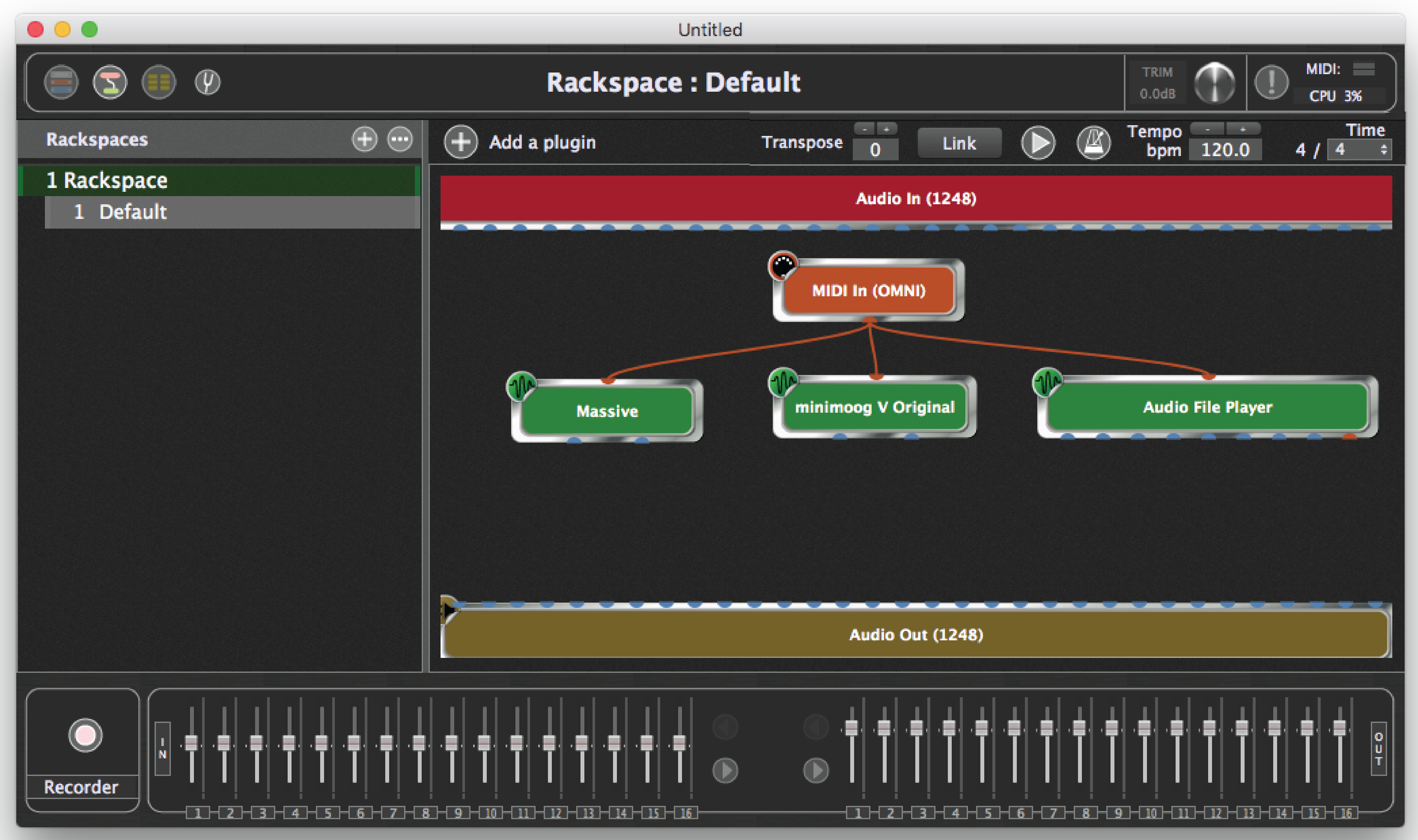Click the OUT label button
The width and height of the screenshot is (1418, 840).
pyautogui.click(x=1378, y=748)
